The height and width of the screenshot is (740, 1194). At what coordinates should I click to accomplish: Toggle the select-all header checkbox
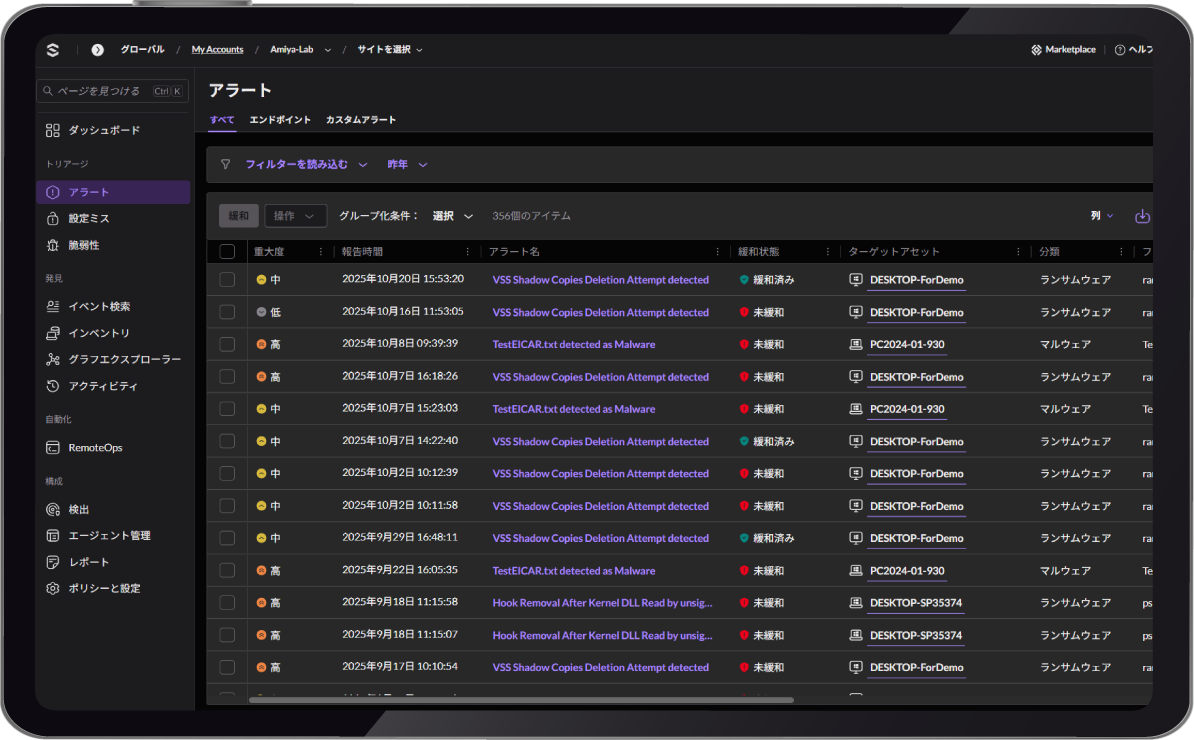pos(227,252)
